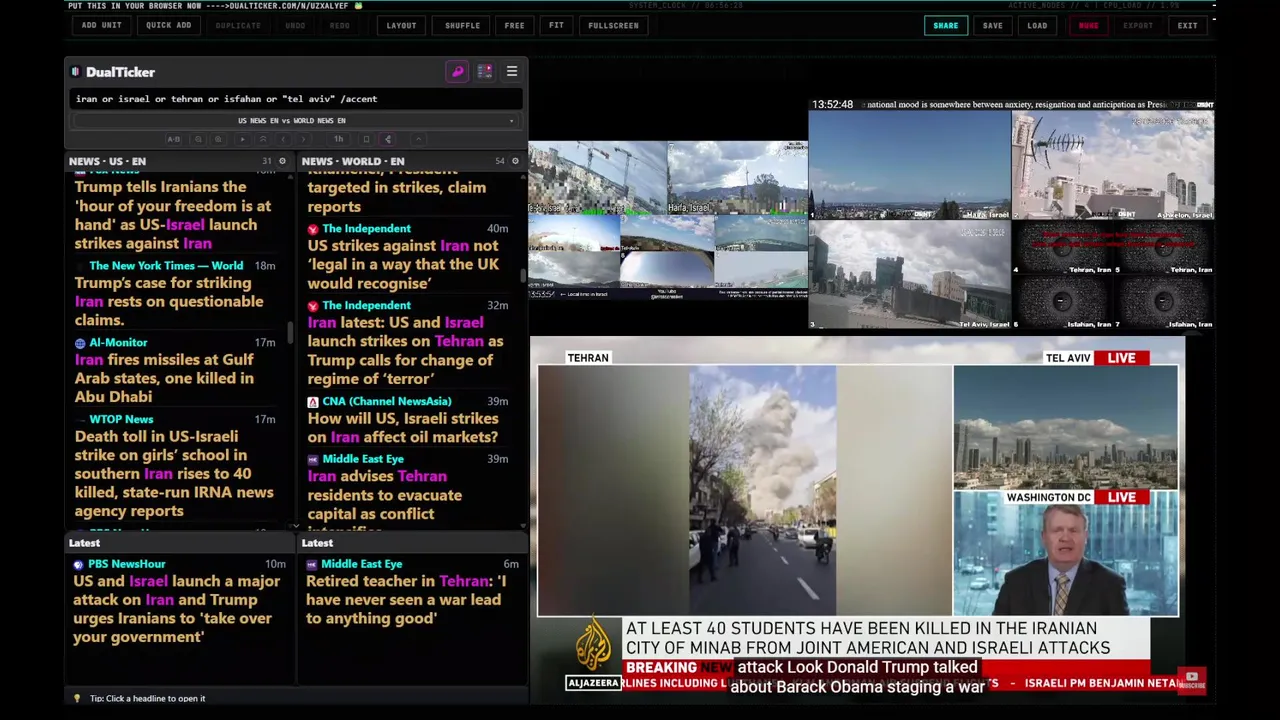
Task: Click the ADD UNIT button
Action: [101, 26]
